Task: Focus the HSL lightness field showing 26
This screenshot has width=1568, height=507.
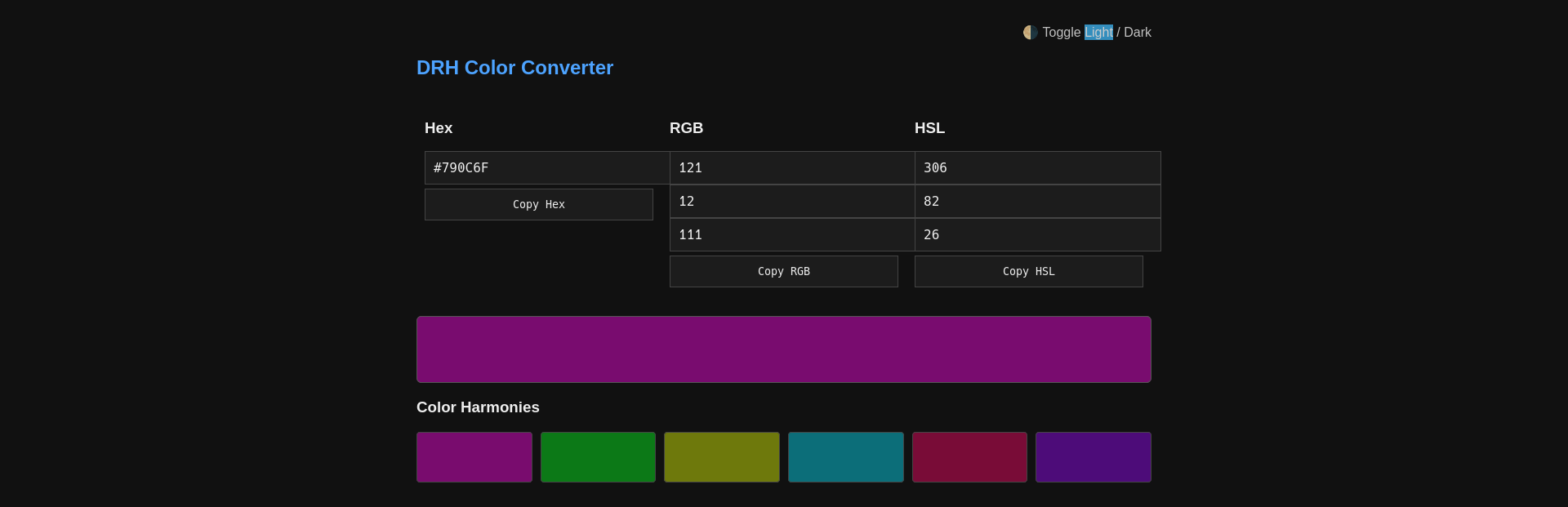Action: (x=1037, y=235)
